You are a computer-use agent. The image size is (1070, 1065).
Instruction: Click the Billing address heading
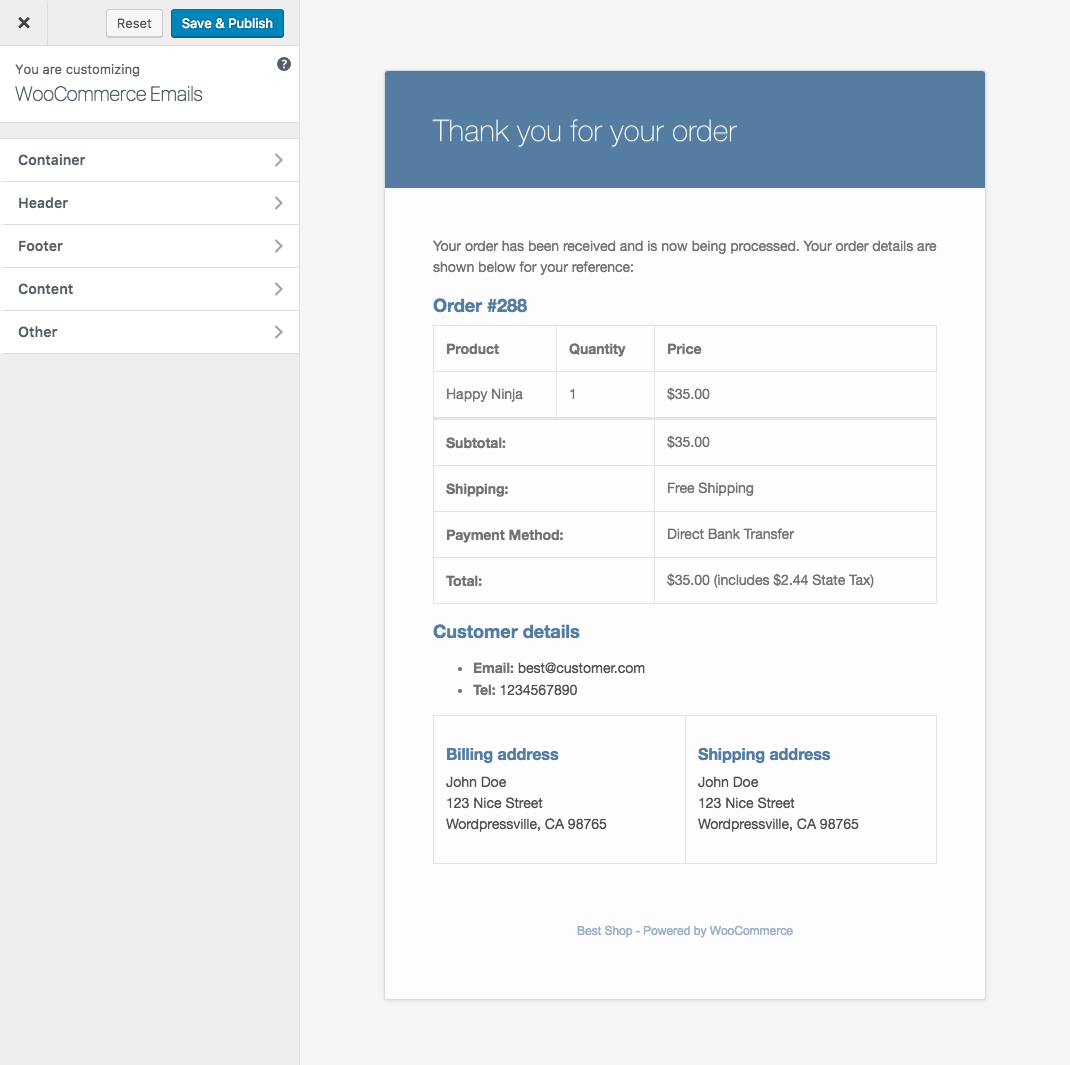(x=502, y=755)
